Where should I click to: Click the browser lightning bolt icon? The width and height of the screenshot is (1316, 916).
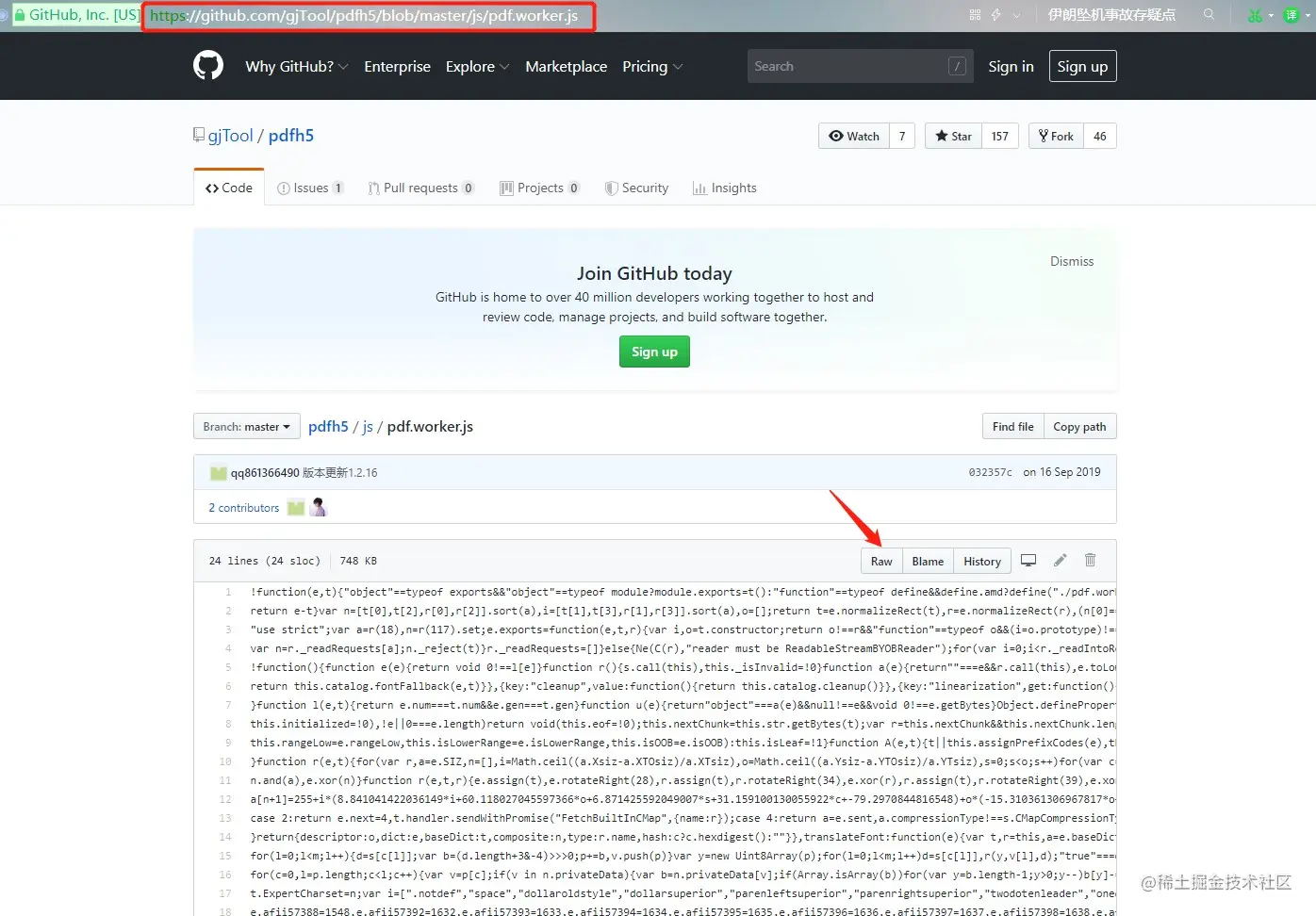point(995,14)
